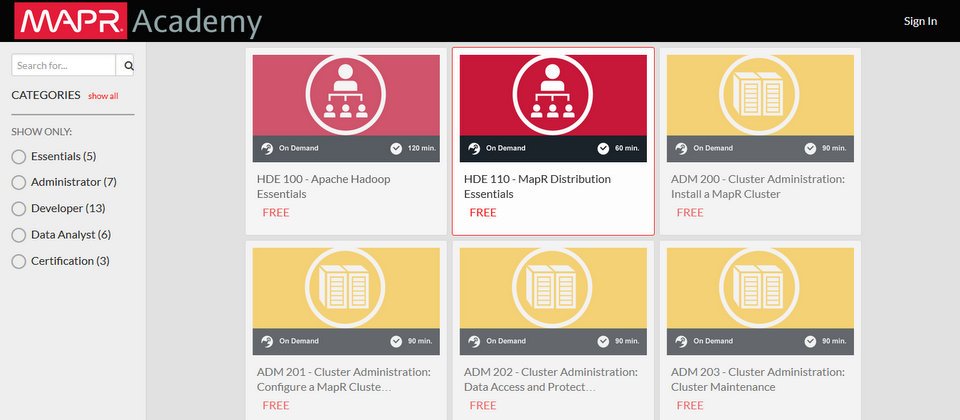Click the Search for... input field

click(x=64, y=66)
